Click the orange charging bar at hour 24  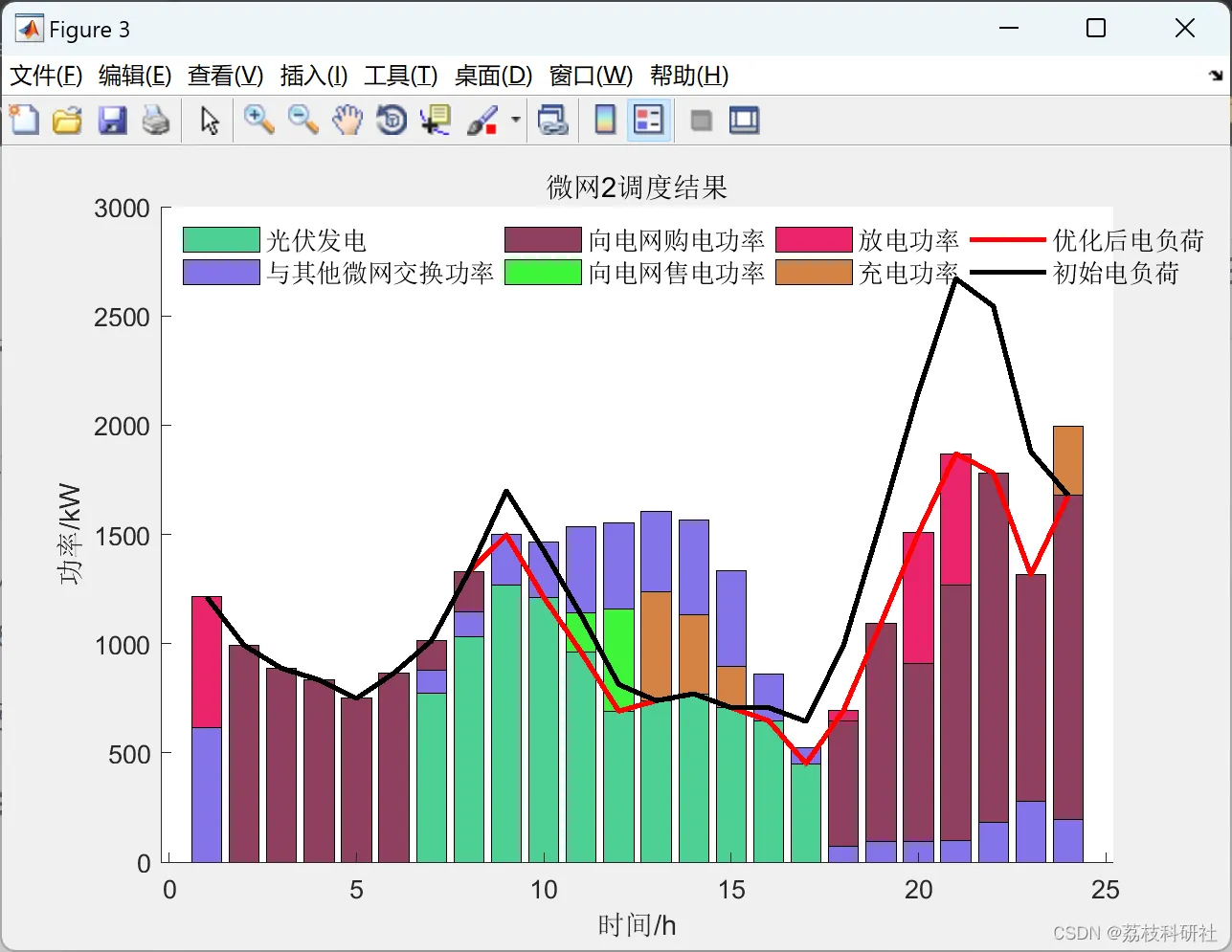point(1068,461)
